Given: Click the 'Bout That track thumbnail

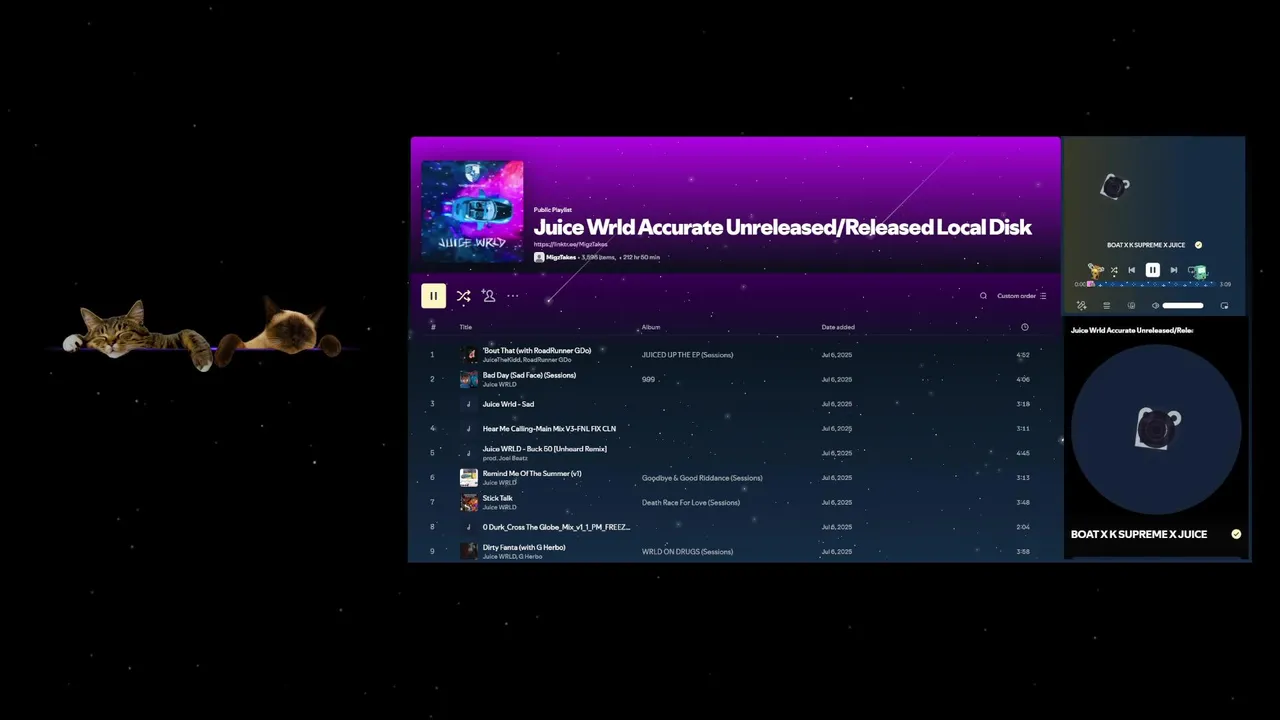Looking at the screenshot, I should 468,355.
